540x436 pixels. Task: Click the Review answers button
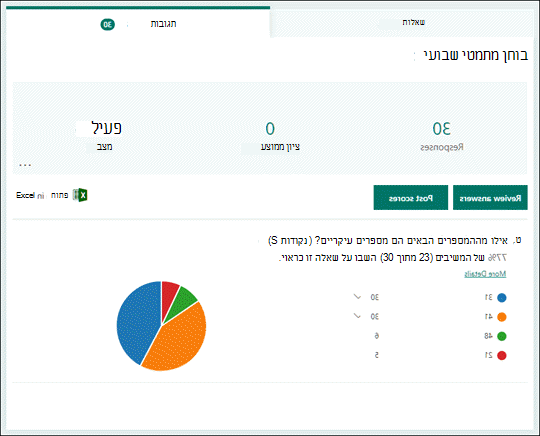click(x=490, y=198)
